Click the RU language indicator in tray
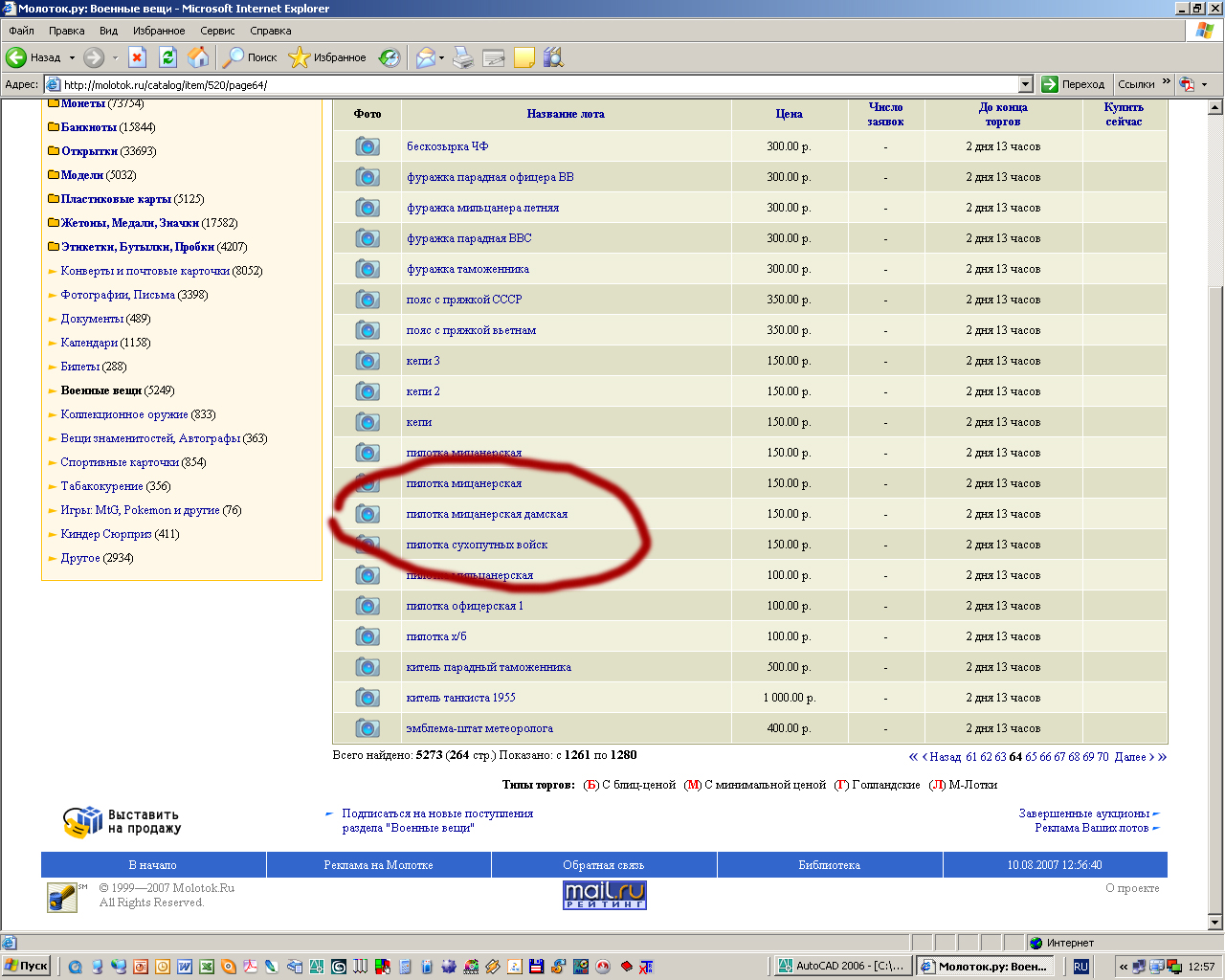This screenshot has width=1225, height=980. tap(1080, 967)
